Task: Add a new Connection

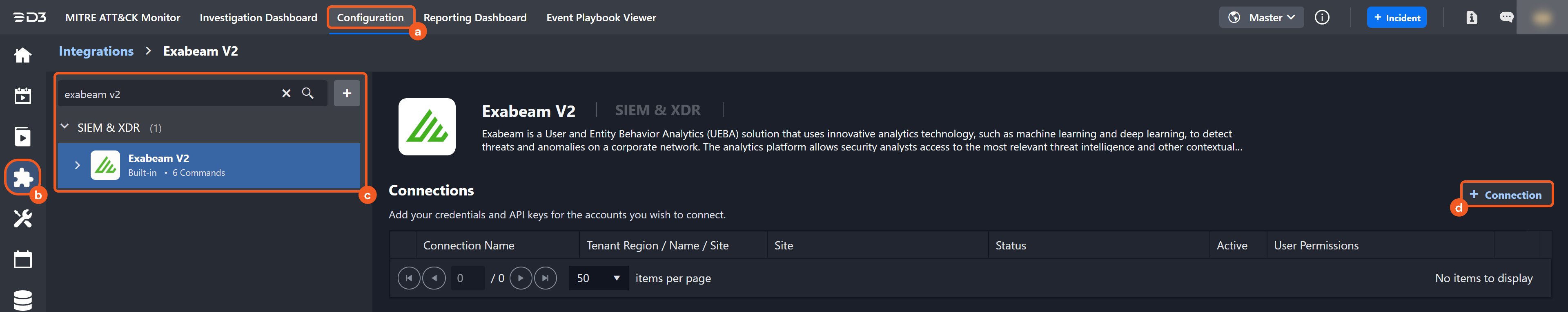Action: pos(1506,194)
